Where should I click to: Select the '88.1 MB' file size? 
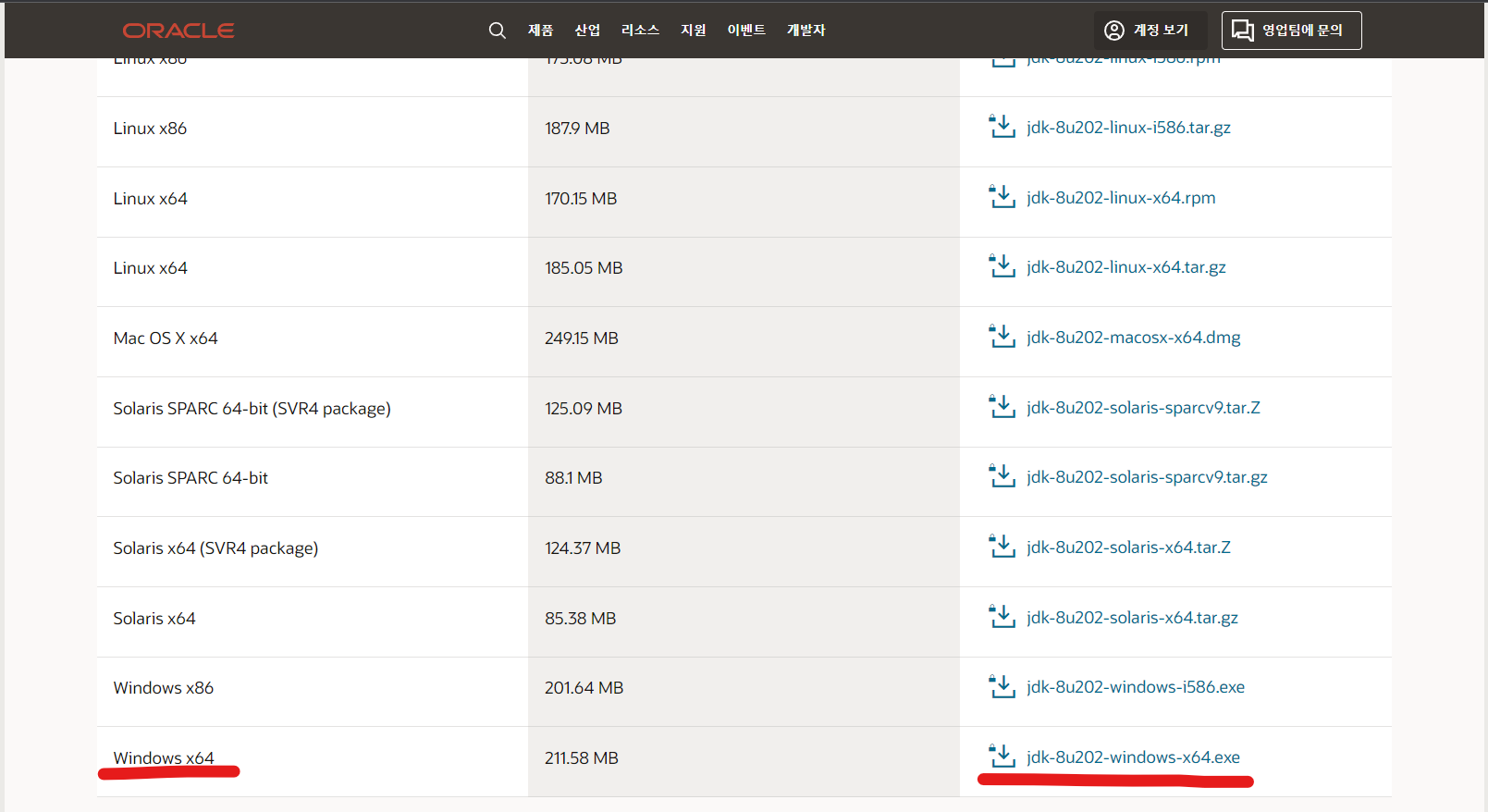pos(573,478)
